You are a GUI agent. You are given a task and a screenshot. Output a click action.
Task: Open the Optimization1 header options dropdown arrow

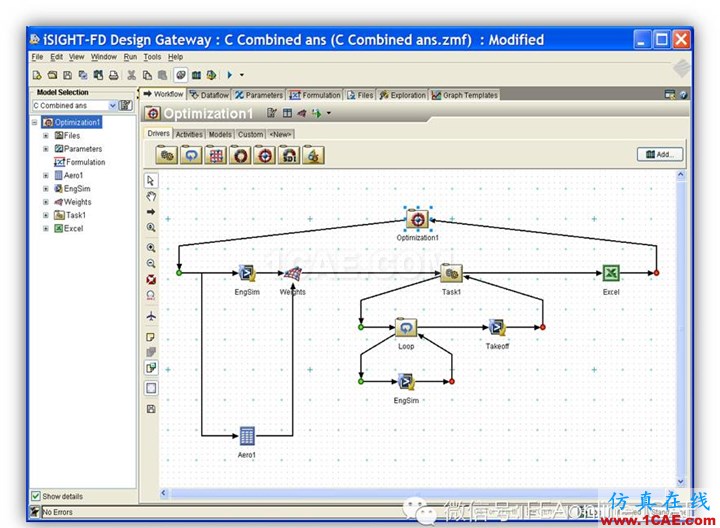tap(329, 113)
